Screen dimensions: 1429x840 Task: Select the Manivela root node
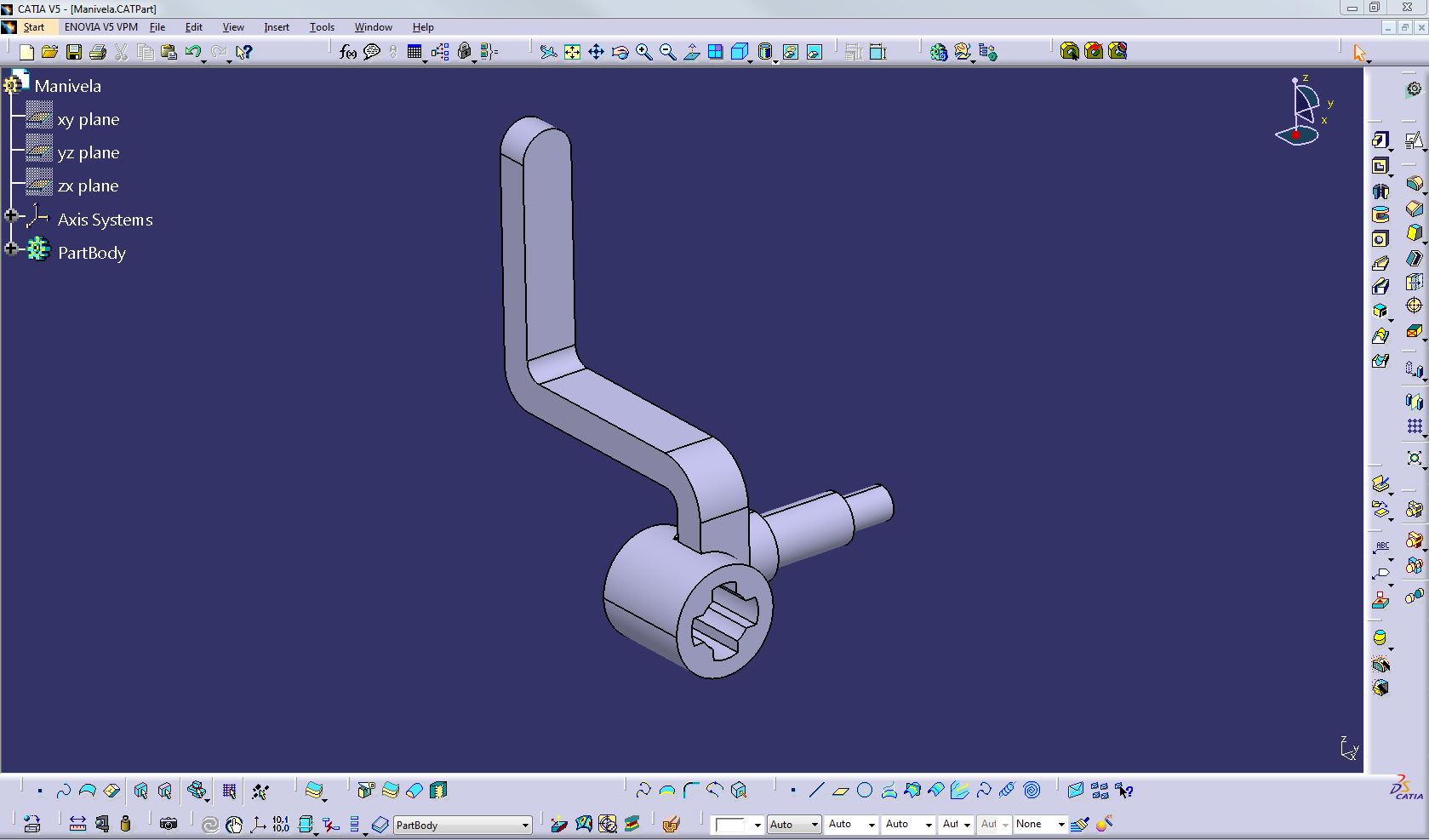67,86
